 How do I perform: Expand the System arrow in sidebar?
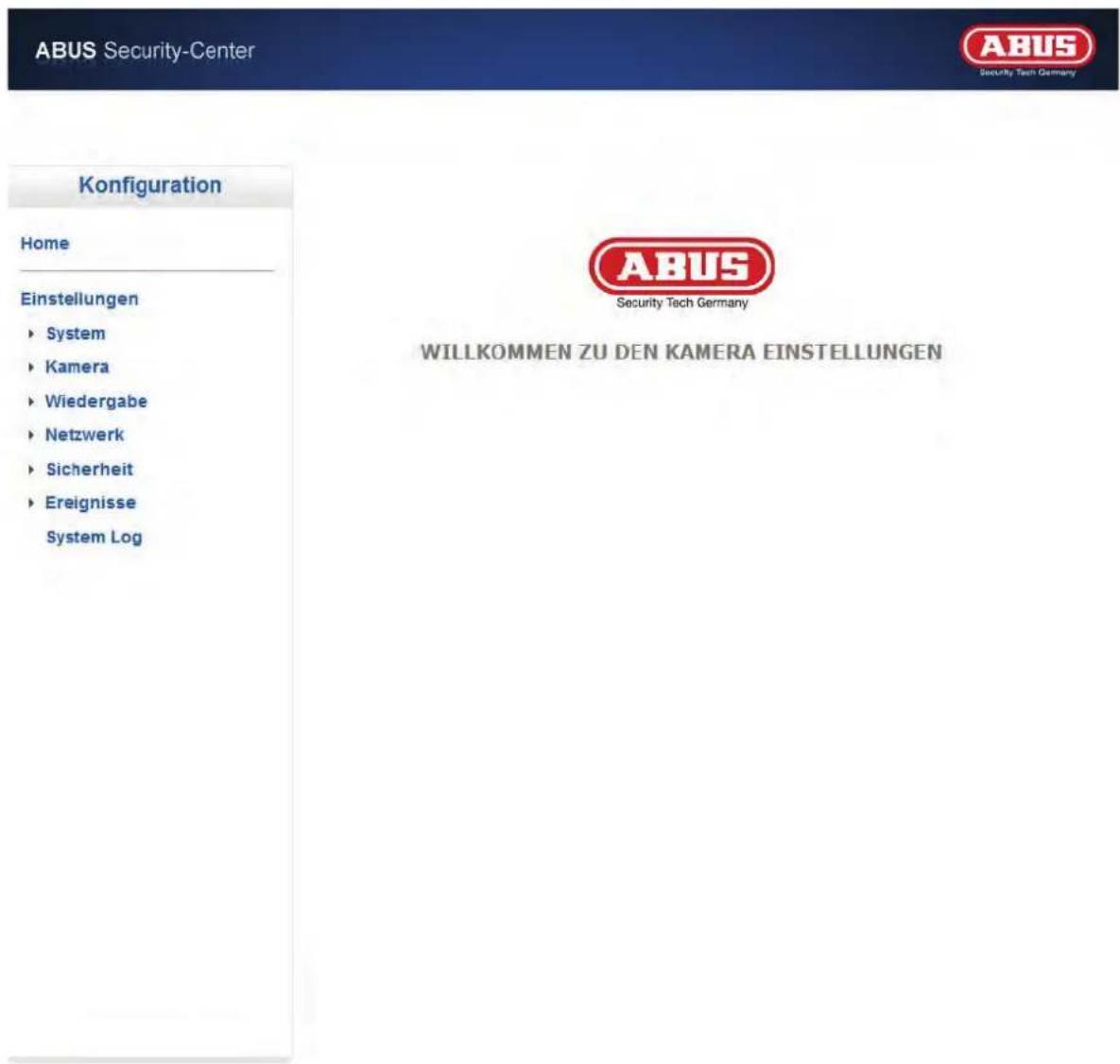pos(30,335)
